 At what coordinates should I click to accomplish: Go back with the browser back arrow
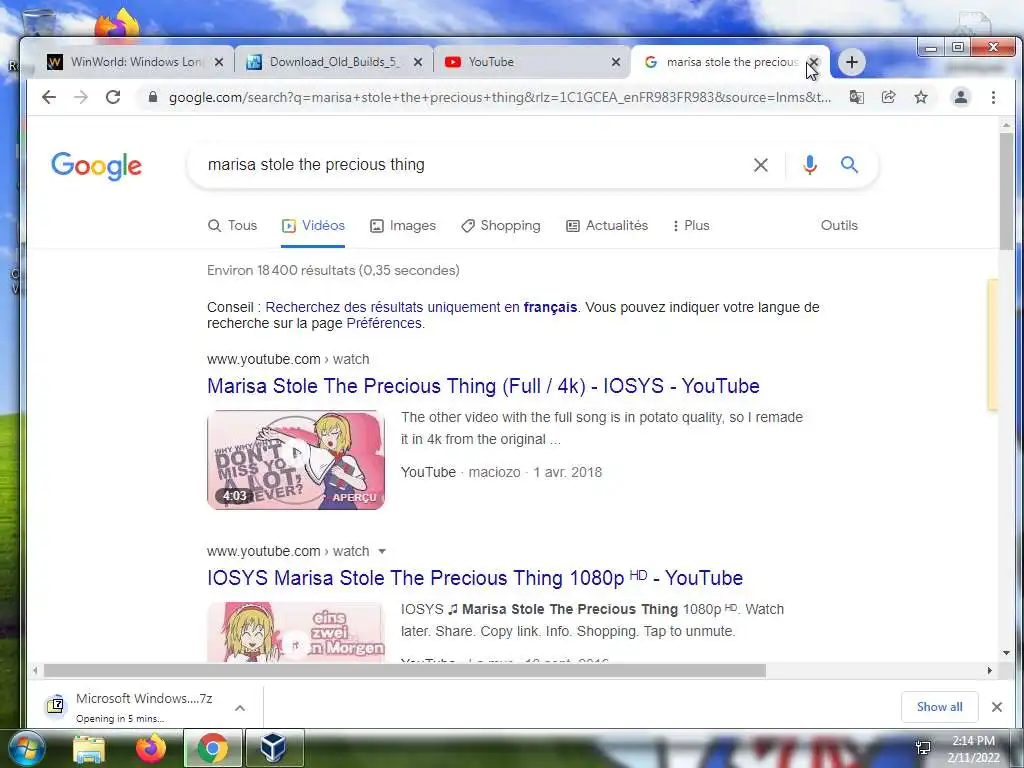(49, 97)
